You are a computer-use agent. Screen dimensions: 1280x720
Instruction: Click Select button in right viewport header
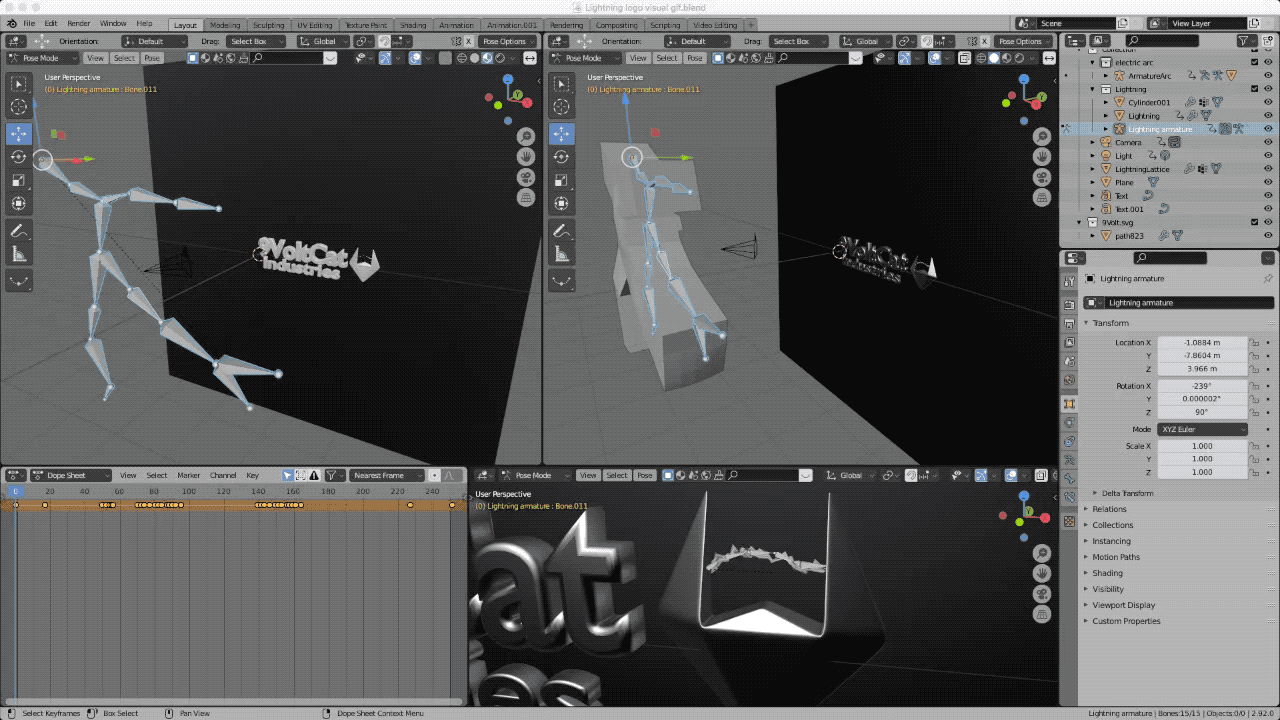(667, 58)
